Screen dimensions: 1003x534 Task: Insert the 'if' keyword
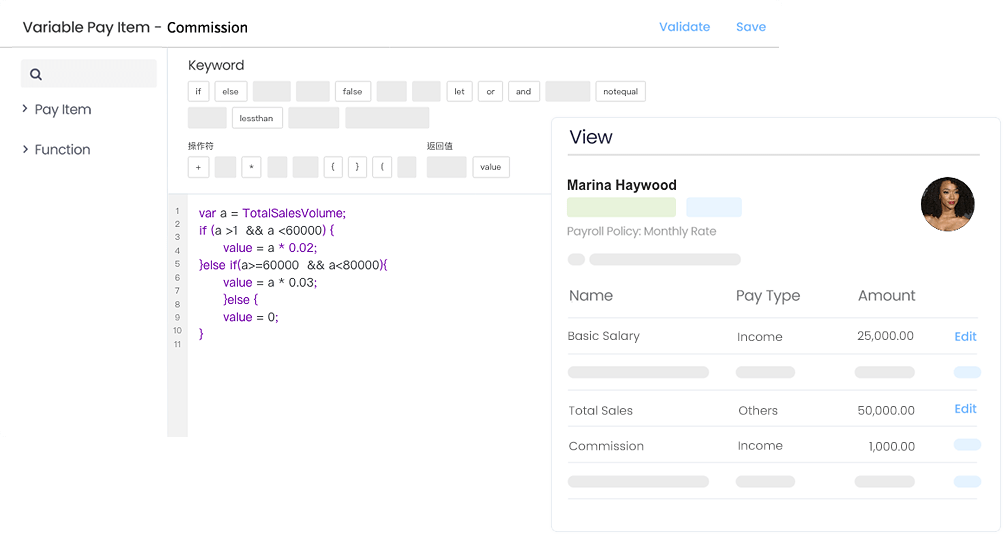pyautogui.click(x=198, y=91)
